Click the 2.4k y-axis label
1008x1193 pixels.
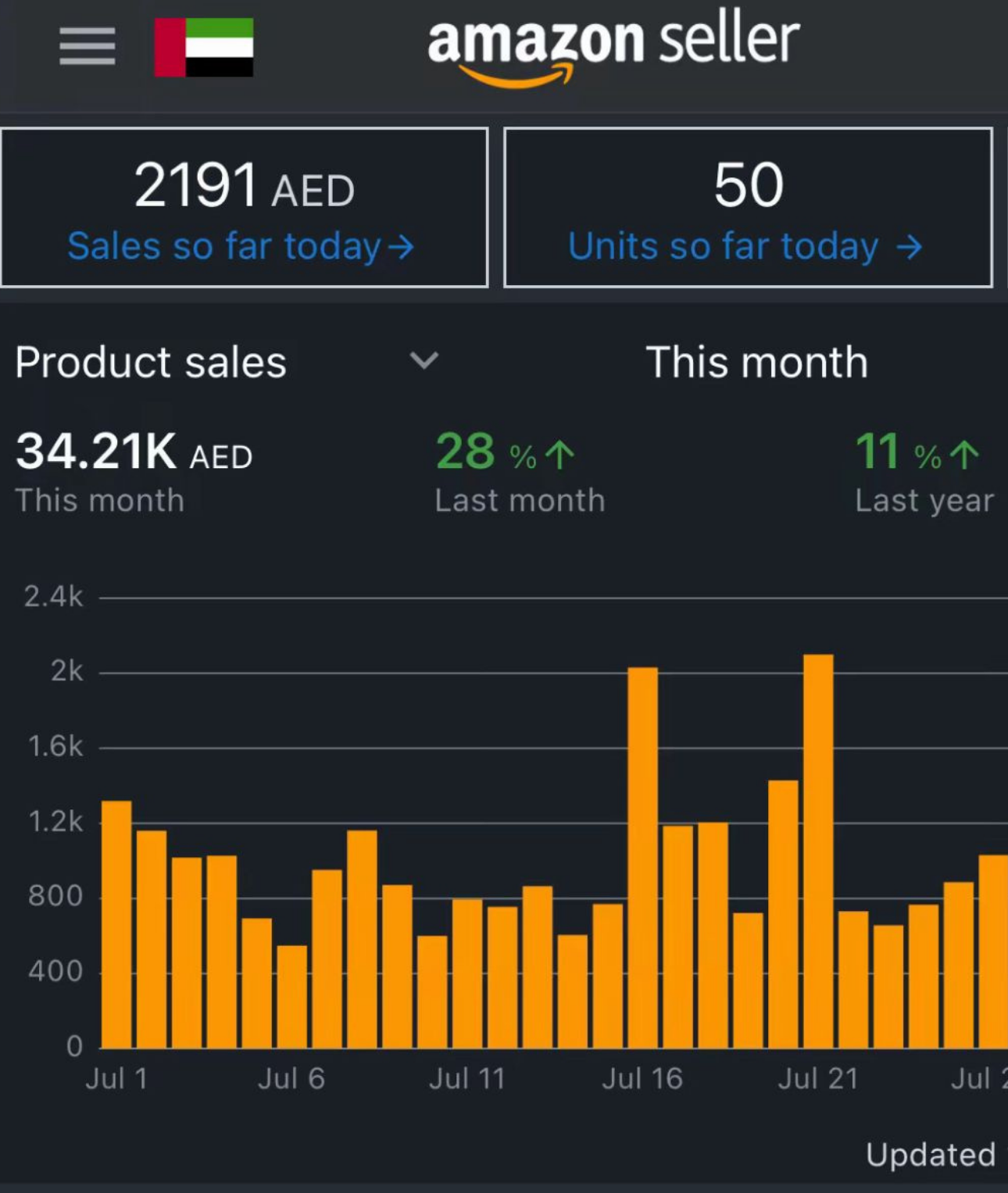point(53,597)
